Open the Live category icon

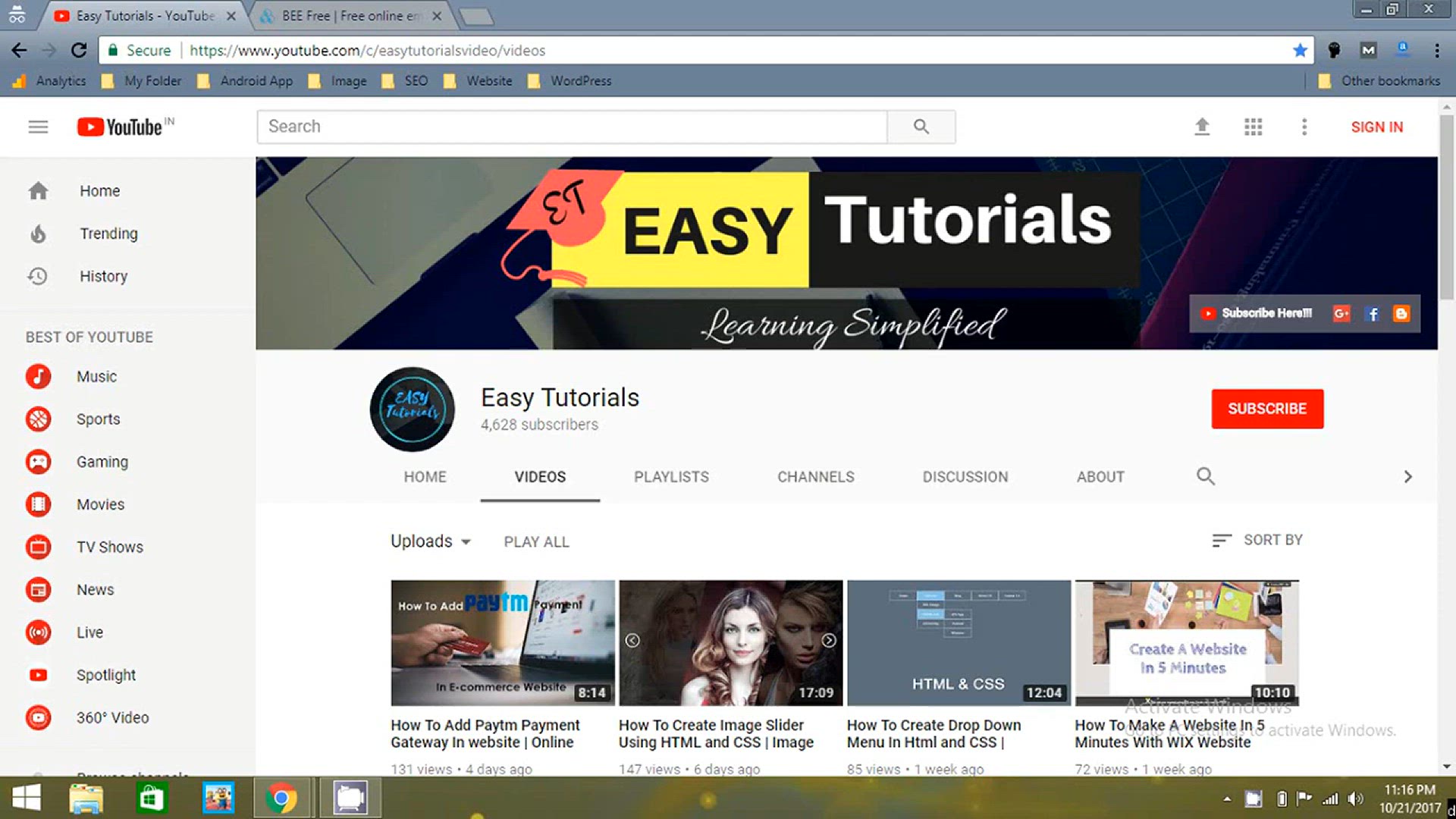(38, 632)
